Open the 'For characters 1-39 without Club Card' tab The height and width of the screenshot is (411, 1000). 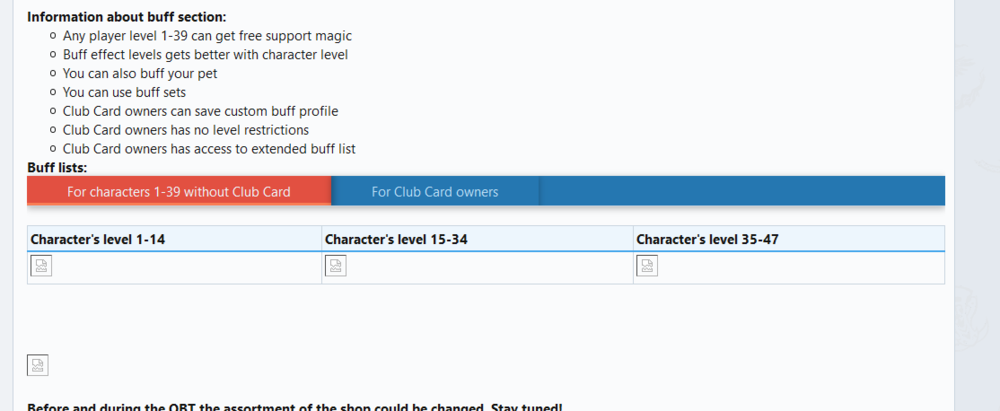[x=179, y=191]
